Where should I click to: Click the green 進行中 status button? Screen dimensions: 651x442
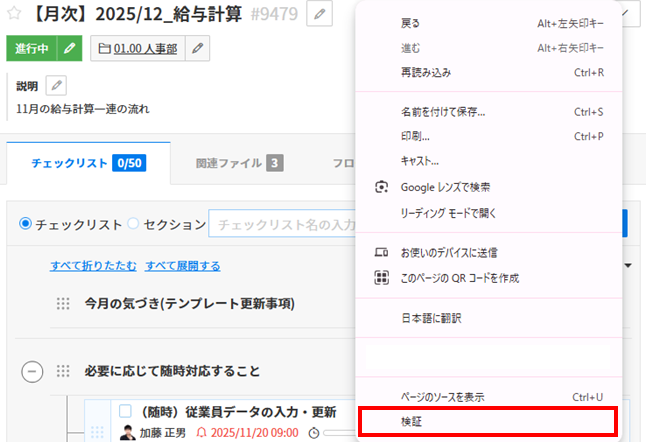click(x=32, y=48)
